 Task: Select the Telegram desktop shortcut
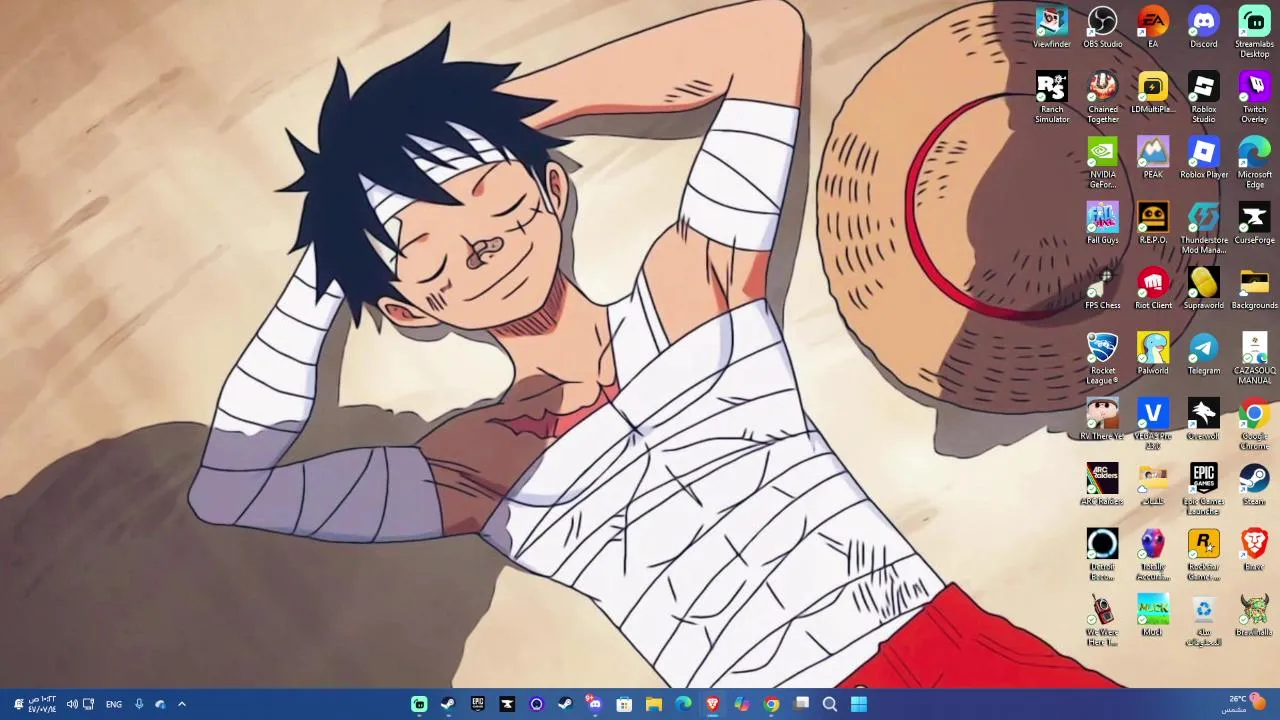[1204, 354]
